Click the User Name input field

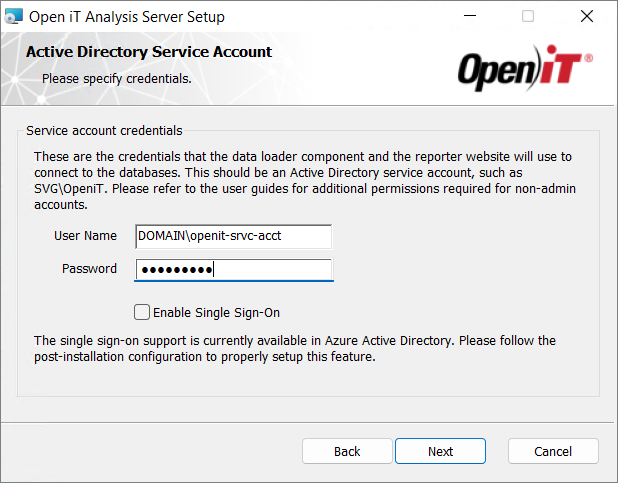pyautogui.click(x=233, y=236)
